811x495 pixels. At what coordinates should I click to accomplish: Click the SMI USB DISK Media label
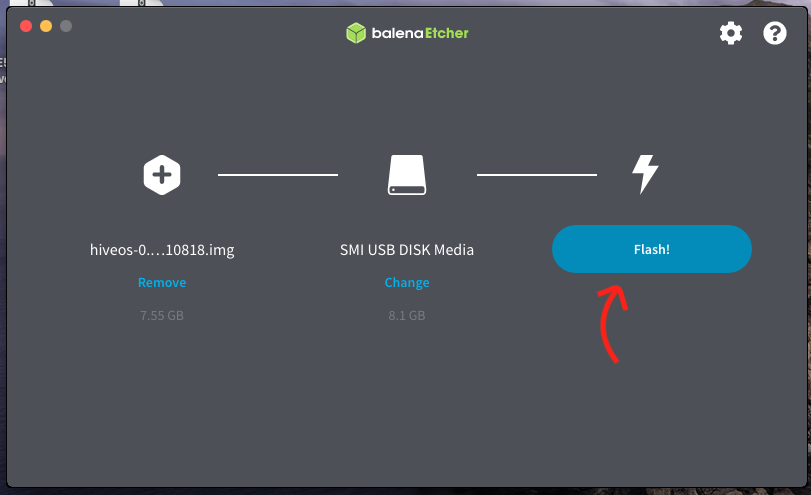pos(407,250)
